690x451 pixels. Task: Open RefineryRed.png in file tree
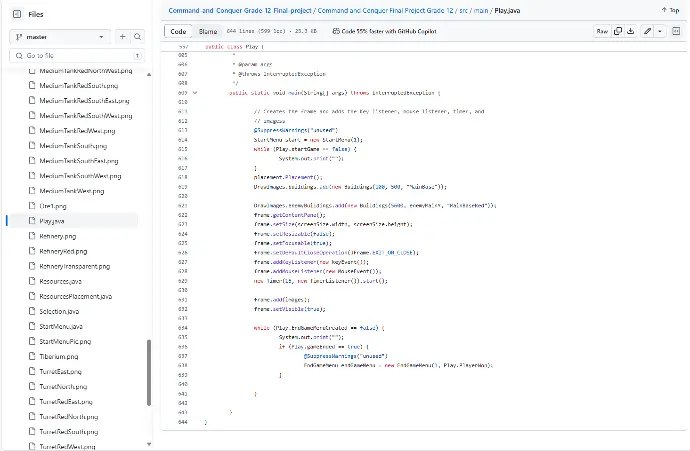[63, 251]
